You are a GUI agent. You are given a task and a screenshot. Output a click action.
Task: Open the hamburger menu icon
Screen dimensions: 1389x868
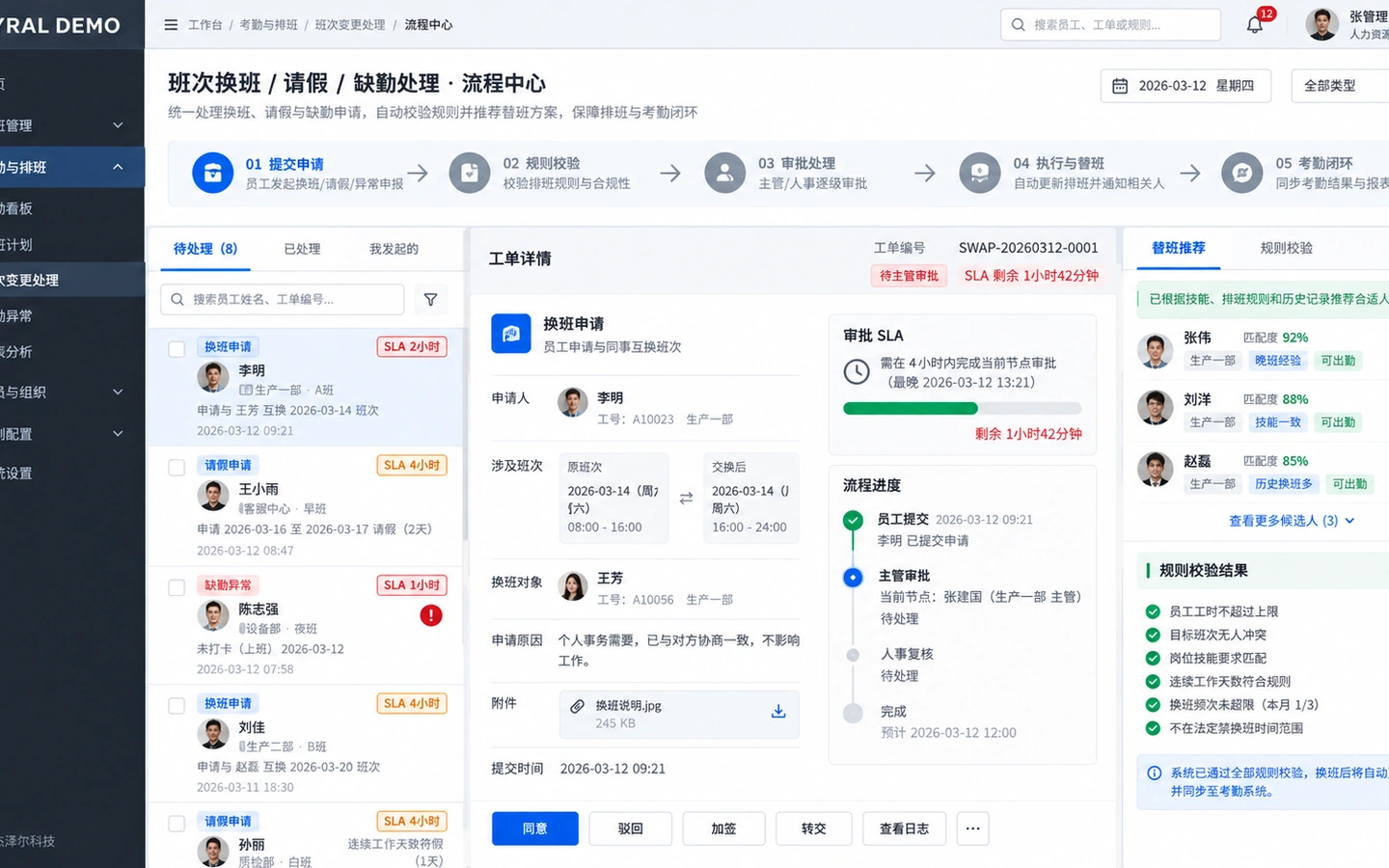point(171,25)
